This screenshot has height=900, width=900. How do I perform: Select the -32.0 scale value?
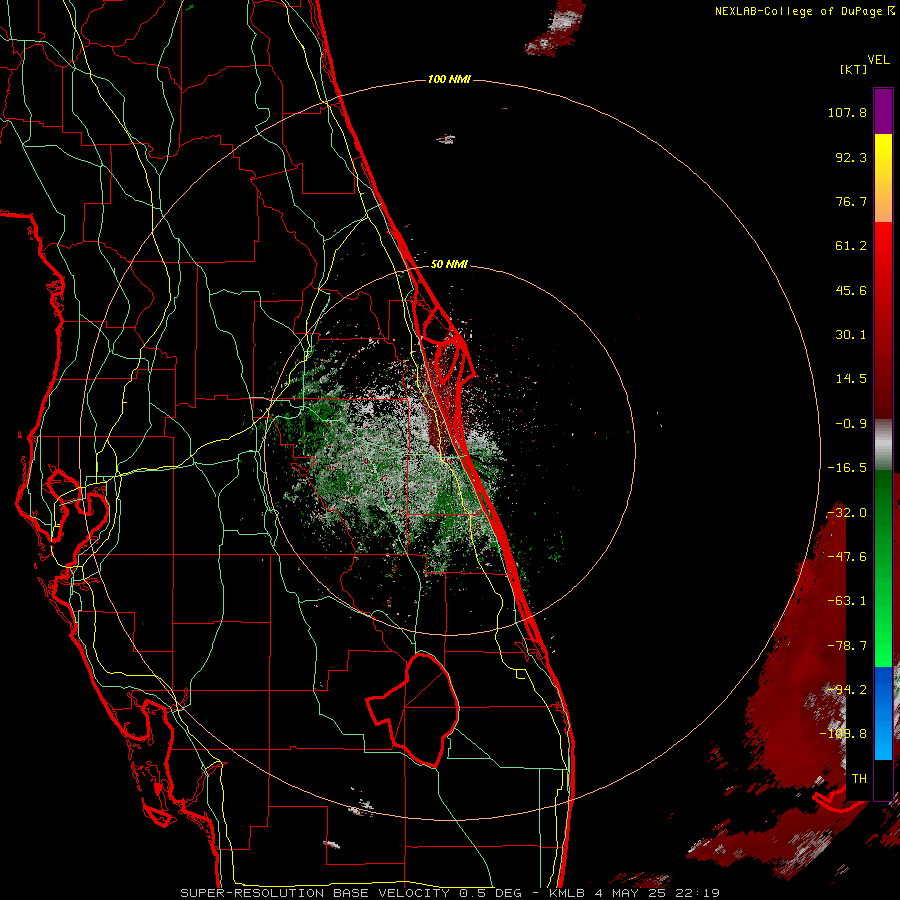click(x=847, y=513)
